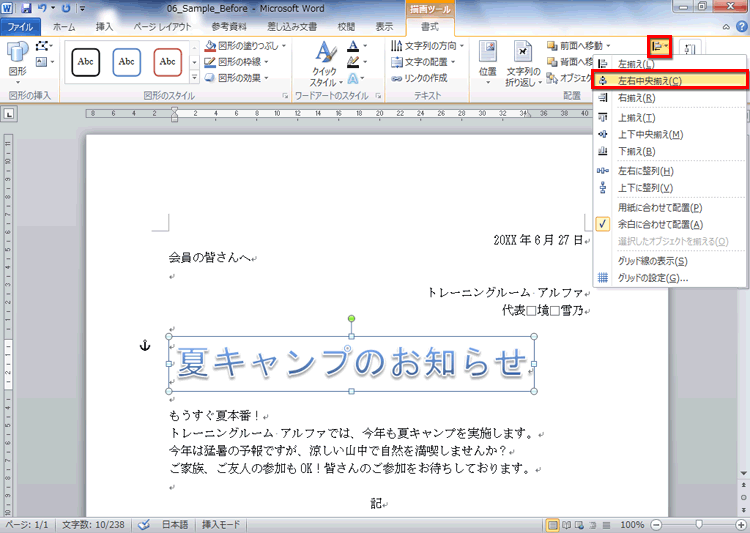This screenshot has width=750, height=533.
Task: Choose 右揃え(R) from align menu
Action: 669,98
